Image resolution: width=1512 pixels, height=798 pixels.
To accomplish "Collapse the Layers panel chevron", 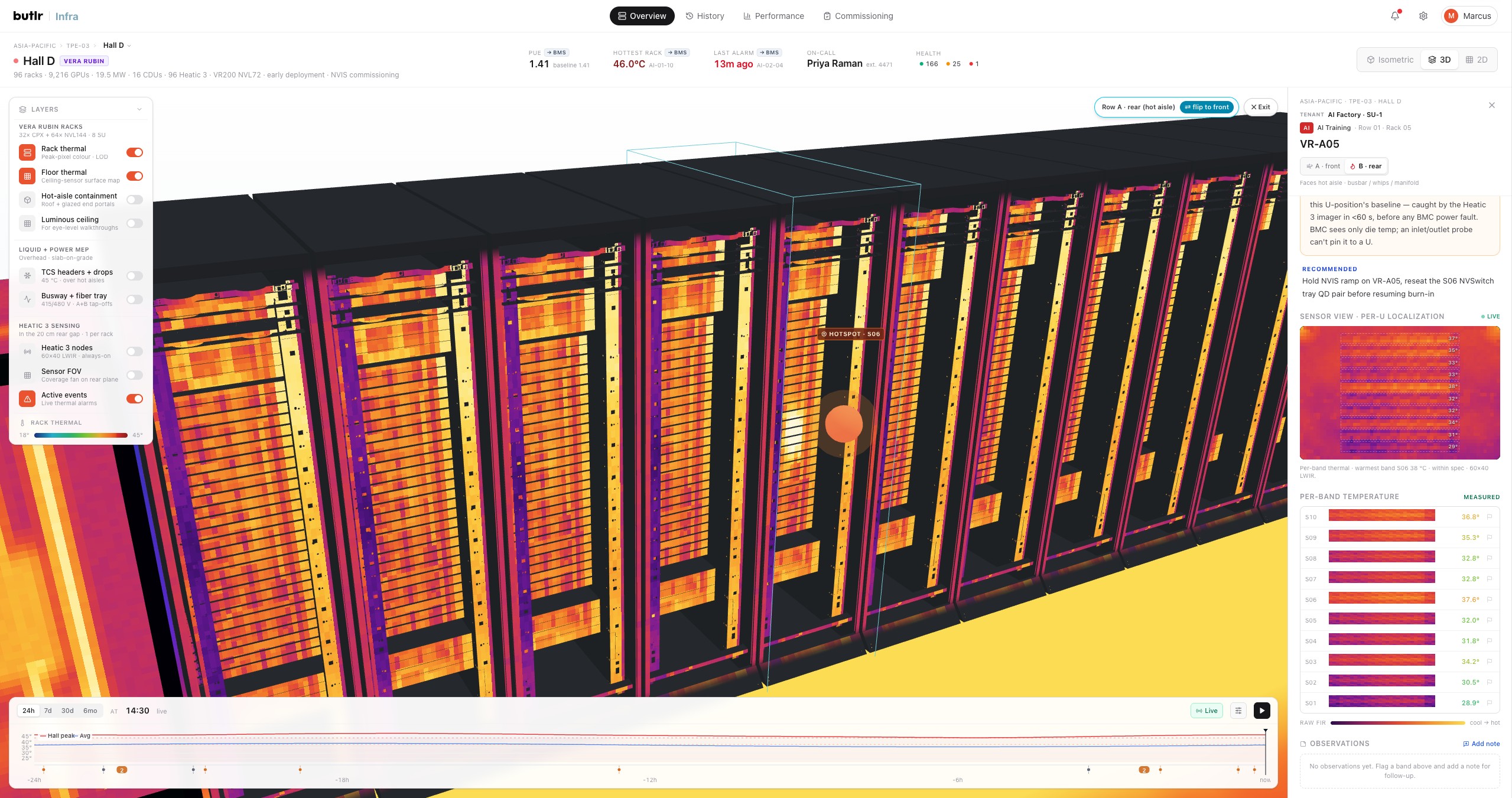I will coord(139,109).
